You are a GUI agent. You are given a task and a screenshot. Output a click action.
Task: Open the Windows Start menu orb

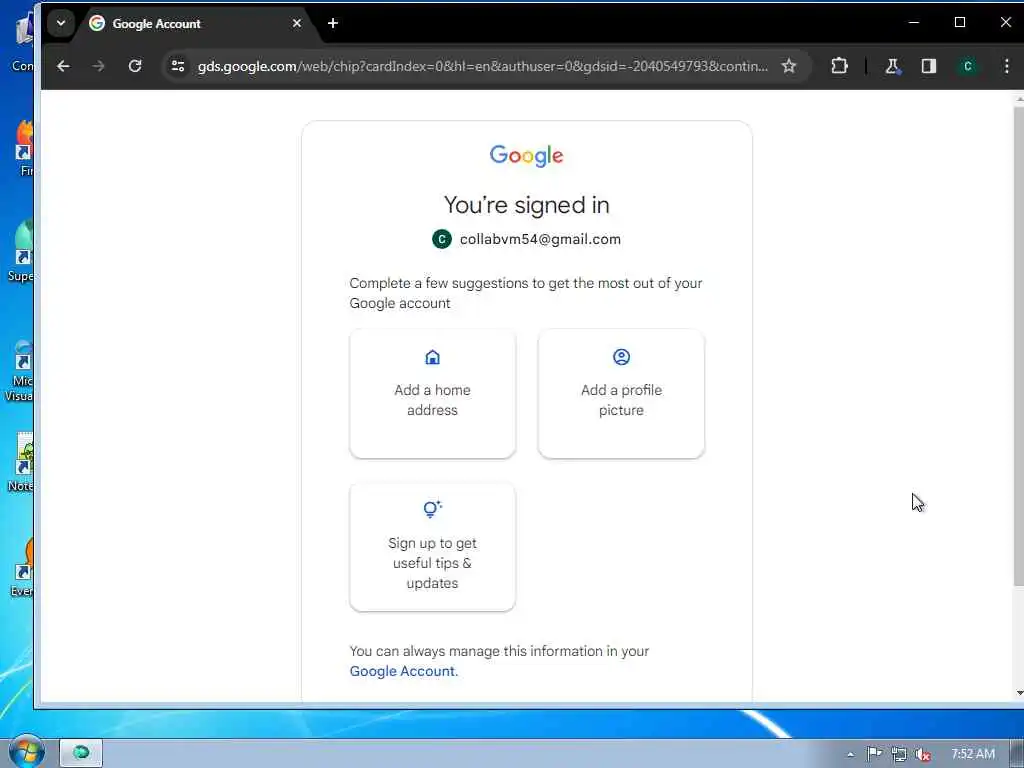point(26,750)
